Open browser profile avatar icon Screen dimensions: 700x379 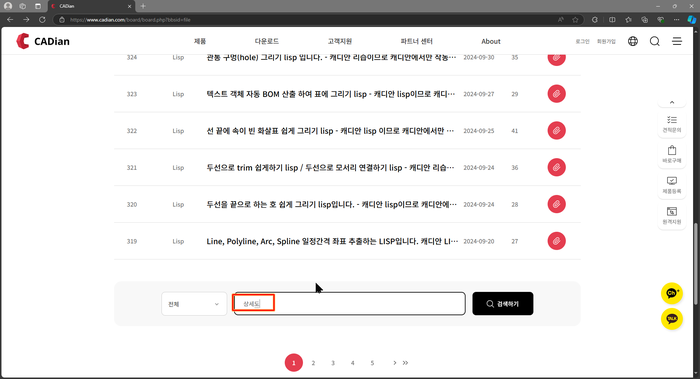pyautogui.click(x=8, y=6)
